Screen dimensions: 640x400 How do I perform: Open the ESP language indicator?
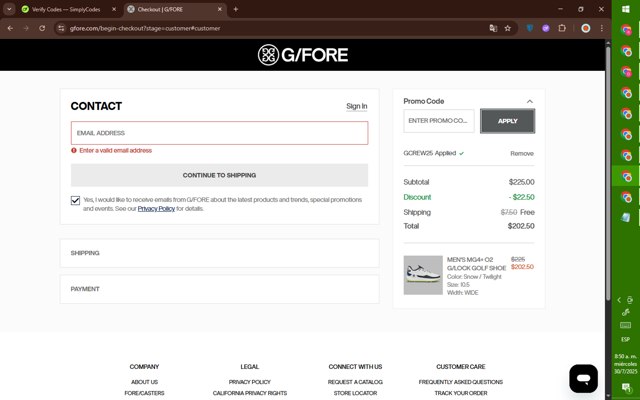click(x=625, y=340)
